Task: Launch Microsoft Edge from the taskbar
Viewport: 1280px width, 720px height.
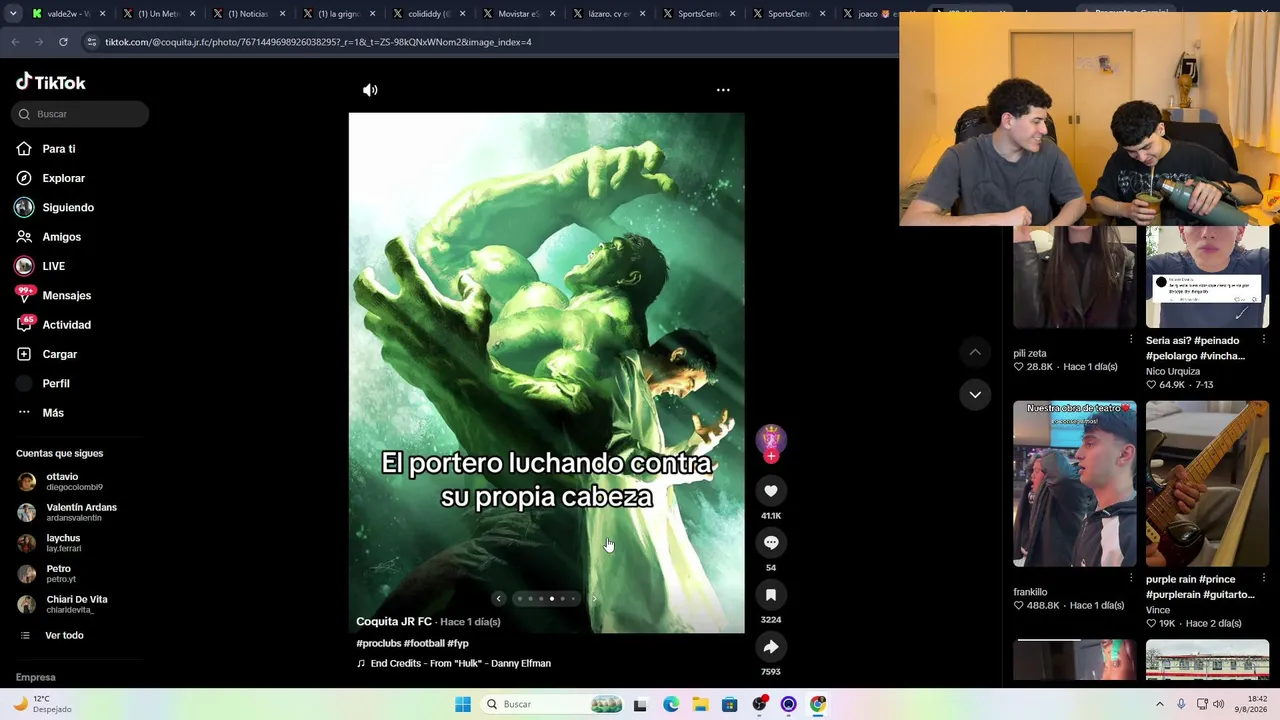Action: click(671, 704)
